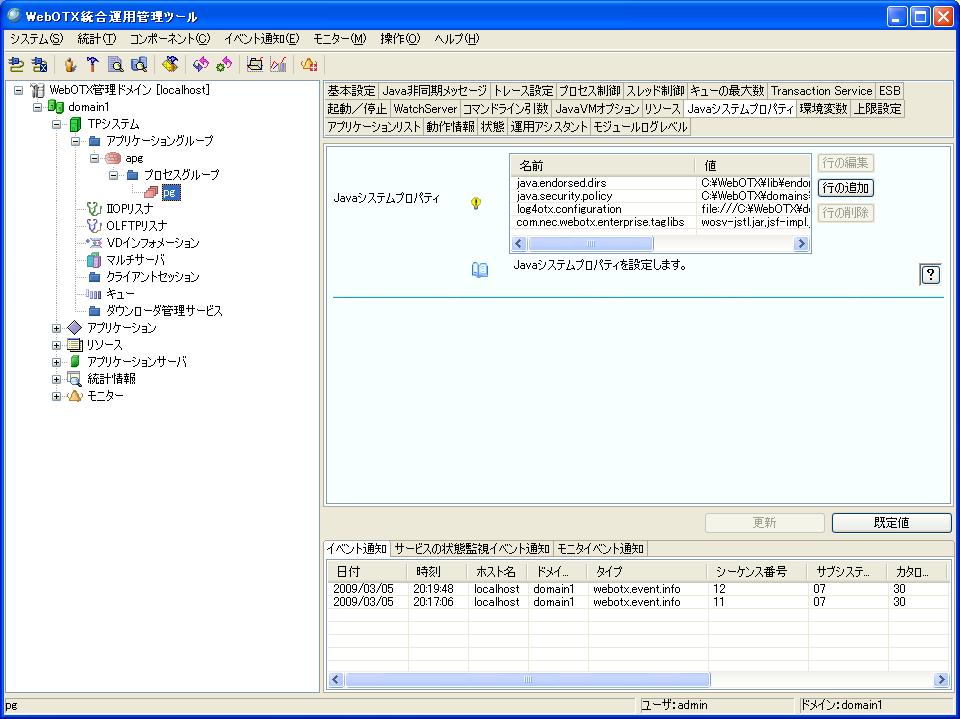This screenshot has width=960, height=719.
Task: Open the 統計(T) menu
Action: (x=96, y=39)
